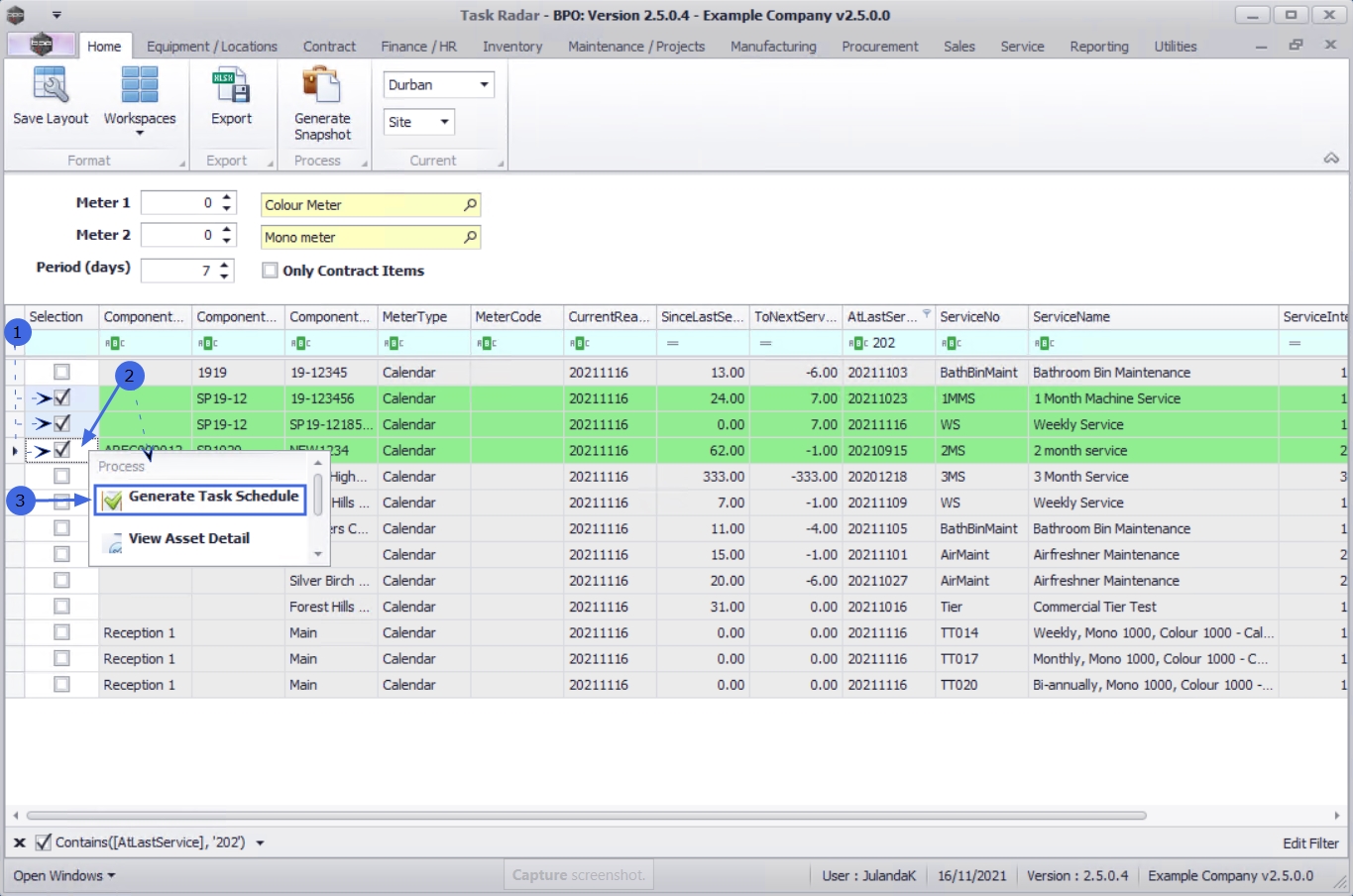The height and width of the screenshot is (896, 1353).
Task: Tick the selection checkbox for Bathroom Bin Maintenance 1919
Action: [61, 372]
